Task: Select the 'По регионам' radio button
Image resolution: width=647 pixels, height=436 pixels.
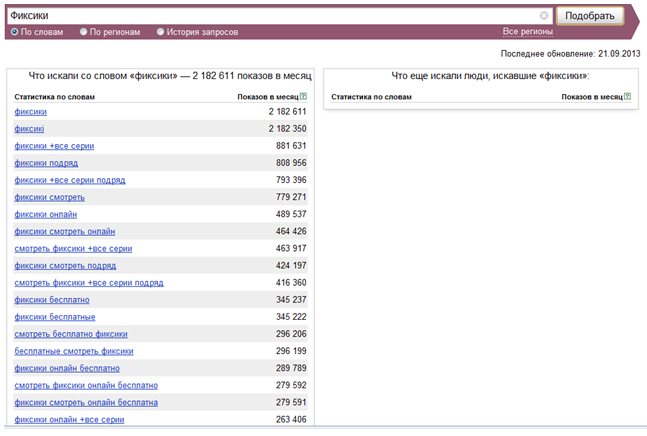Action: [83, 32]
